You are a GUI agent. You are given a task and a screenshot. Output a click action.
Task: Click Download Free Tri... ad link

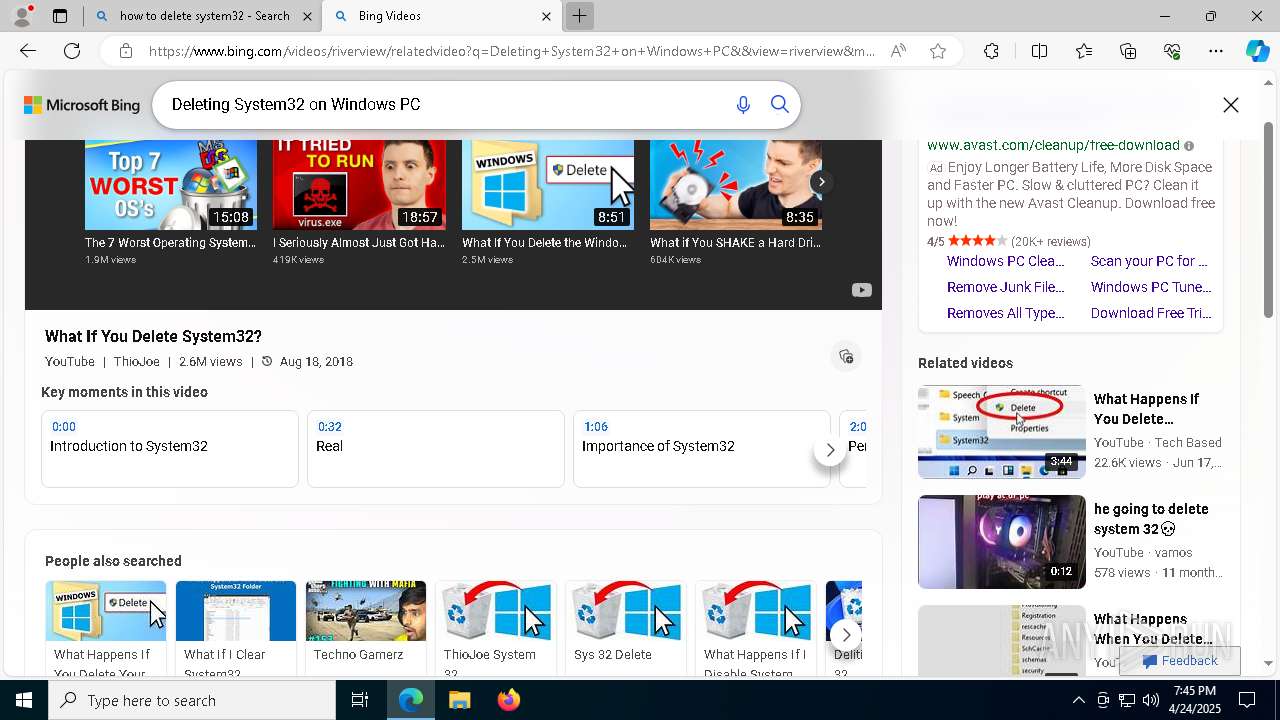(1151, 313)
